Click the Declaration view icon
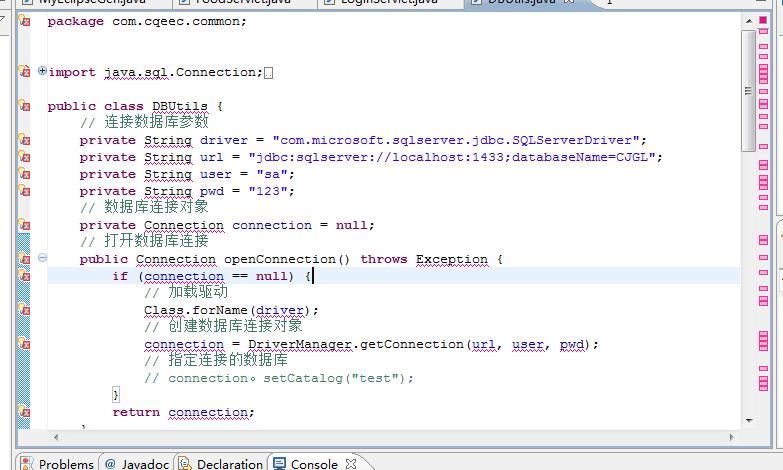Screen dimensions: 783x470 point(185,464)
